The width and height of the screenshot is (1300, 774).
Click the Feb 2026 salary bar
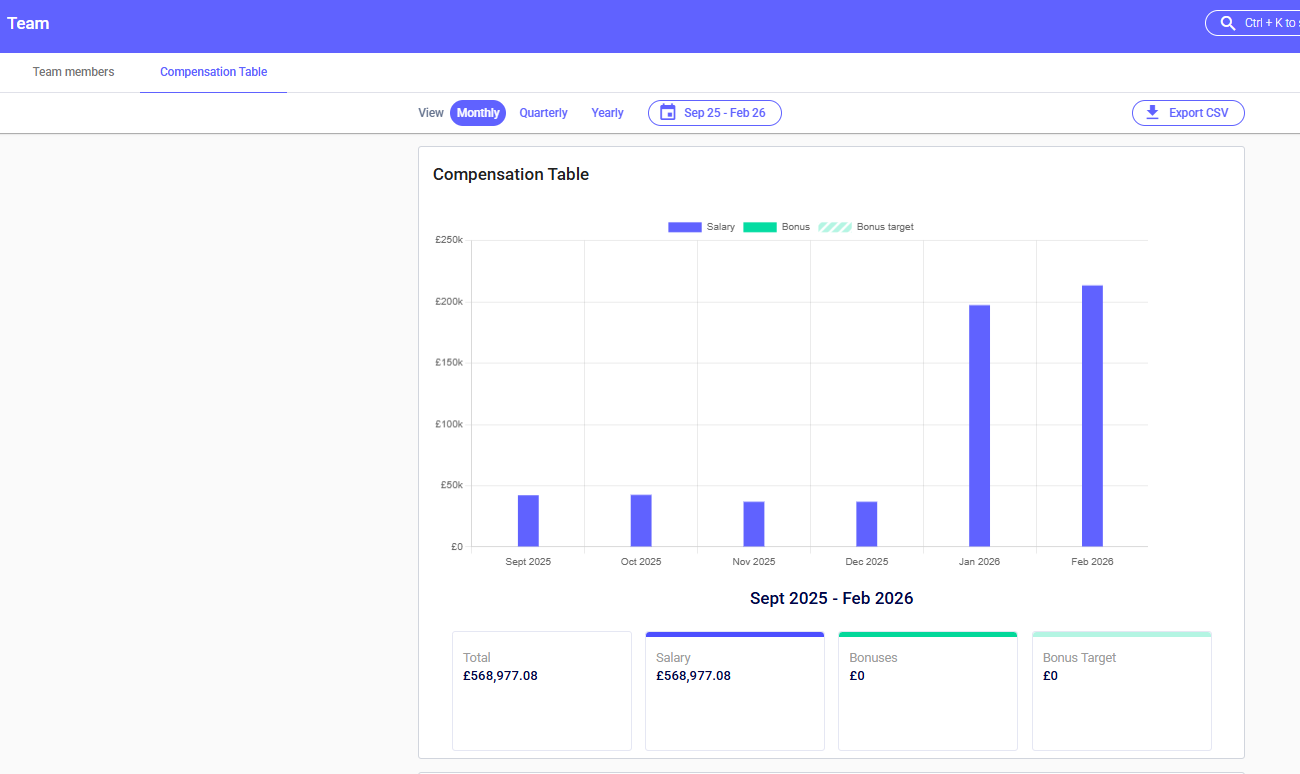click(1092, 415)
